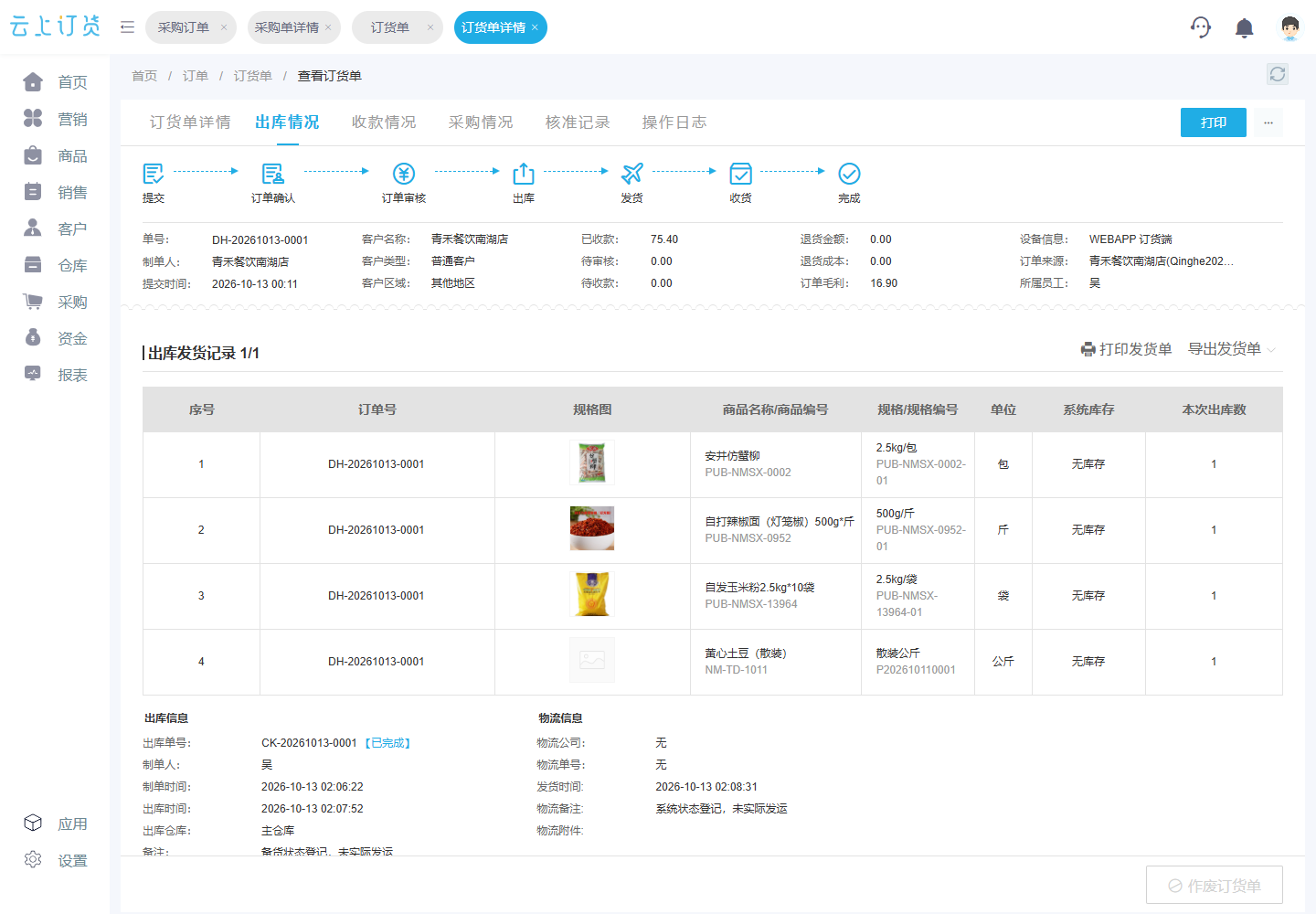Viewport: 1316px width, 914px height.
Task: Switch to 收款情况 tab
Action: (384, 122)
